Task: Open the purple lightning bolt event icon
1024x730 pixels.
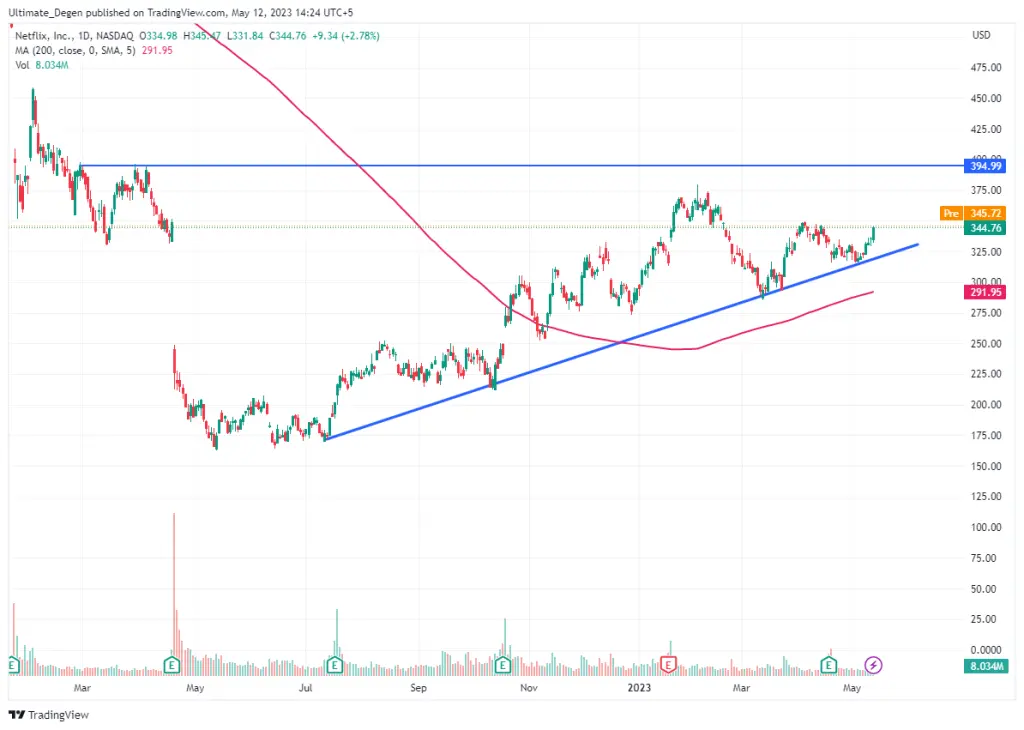Action: pyautogui.click(x=873, y=665)
